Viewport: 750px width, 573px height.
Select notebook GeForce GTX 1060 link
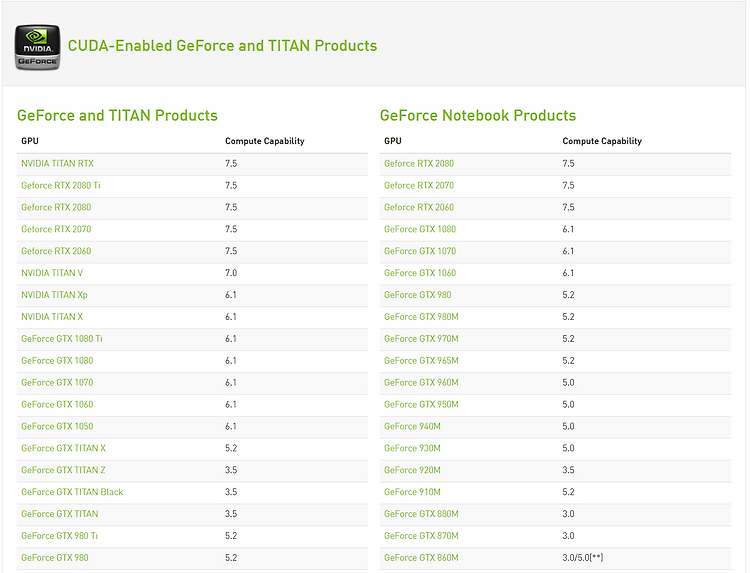point(420,273)
